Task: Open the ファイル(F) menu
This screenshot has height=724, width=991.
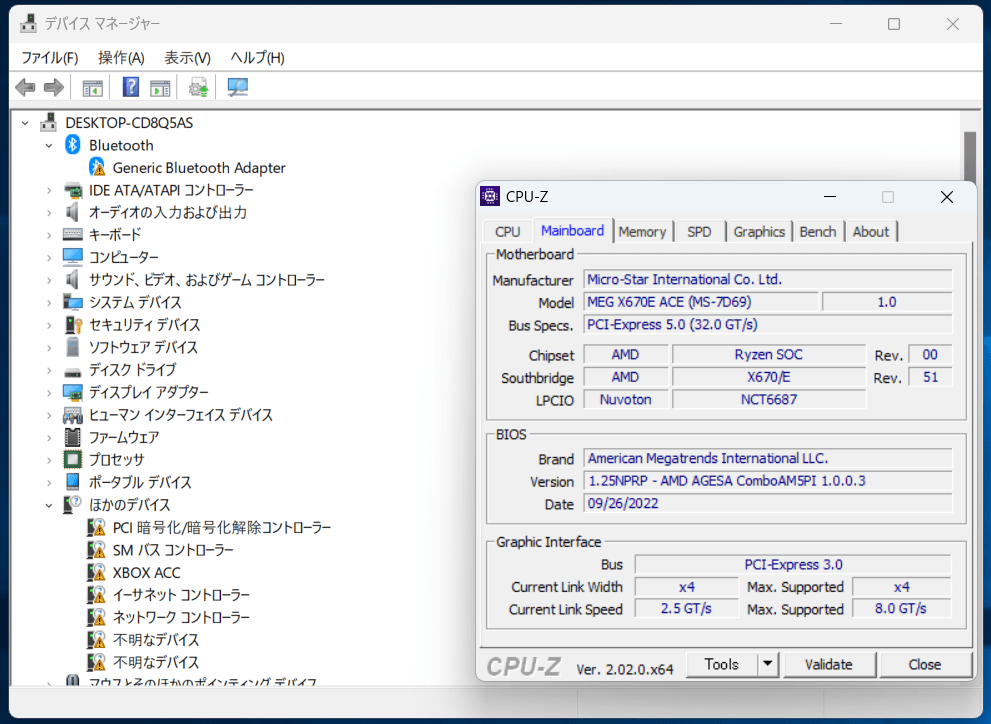Action: (x=50, y=58)
